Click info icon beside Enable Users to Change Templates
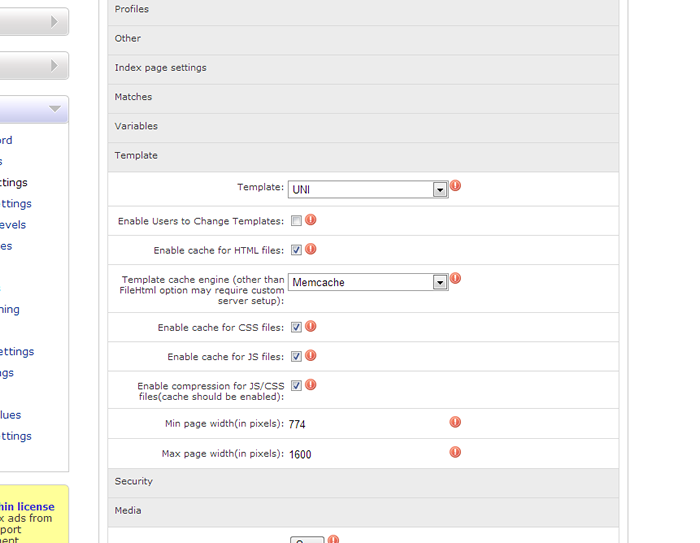Viewport: 700px width, 543px height. click(x=310, y=220)
